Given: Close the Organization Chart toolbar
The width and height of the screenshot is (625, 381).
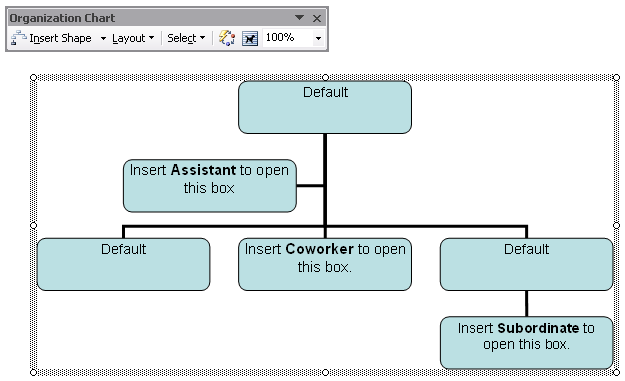Looking at the screenshot, I should pos(317,18).
